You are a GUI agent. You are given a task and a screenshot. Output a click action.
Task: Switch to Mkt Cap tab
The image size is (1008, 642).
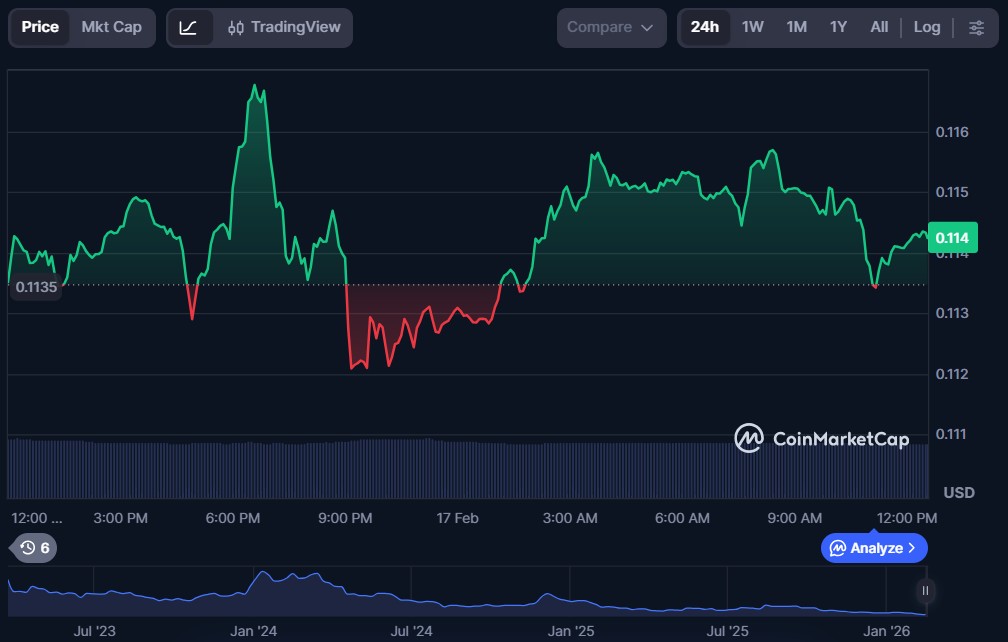[x=111, y=27]
